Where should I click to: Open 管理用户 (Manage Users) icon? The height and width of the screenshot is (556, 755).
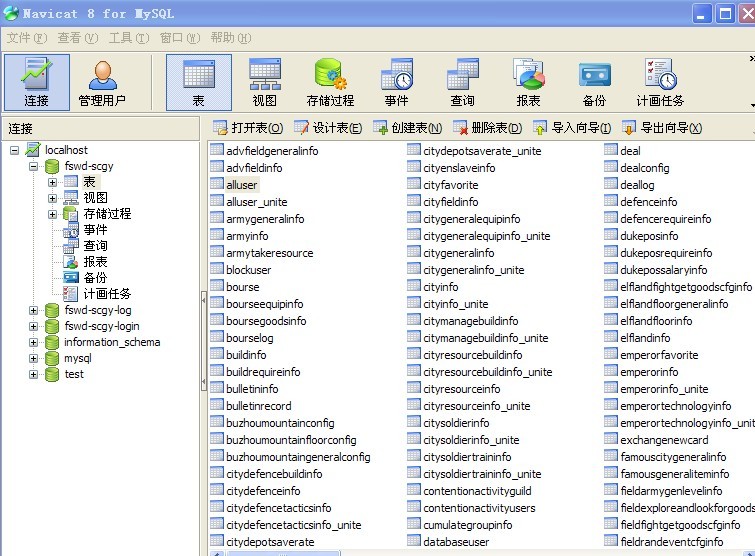pos(102,82)
